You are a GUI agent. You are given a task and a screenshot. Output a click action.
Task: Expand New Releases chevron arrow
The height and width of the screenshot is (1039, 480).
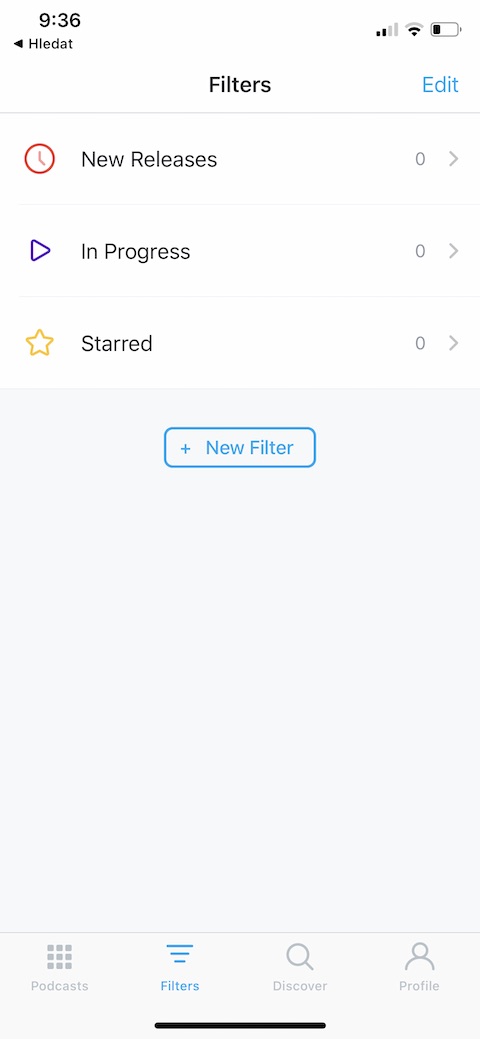453,159
